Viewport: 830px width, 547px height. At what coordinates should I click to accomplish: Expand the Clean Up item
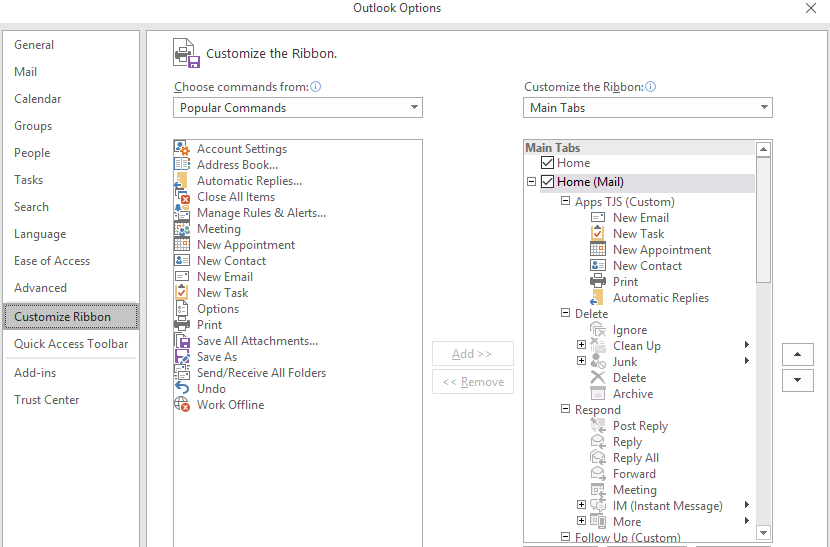[581, 345]
